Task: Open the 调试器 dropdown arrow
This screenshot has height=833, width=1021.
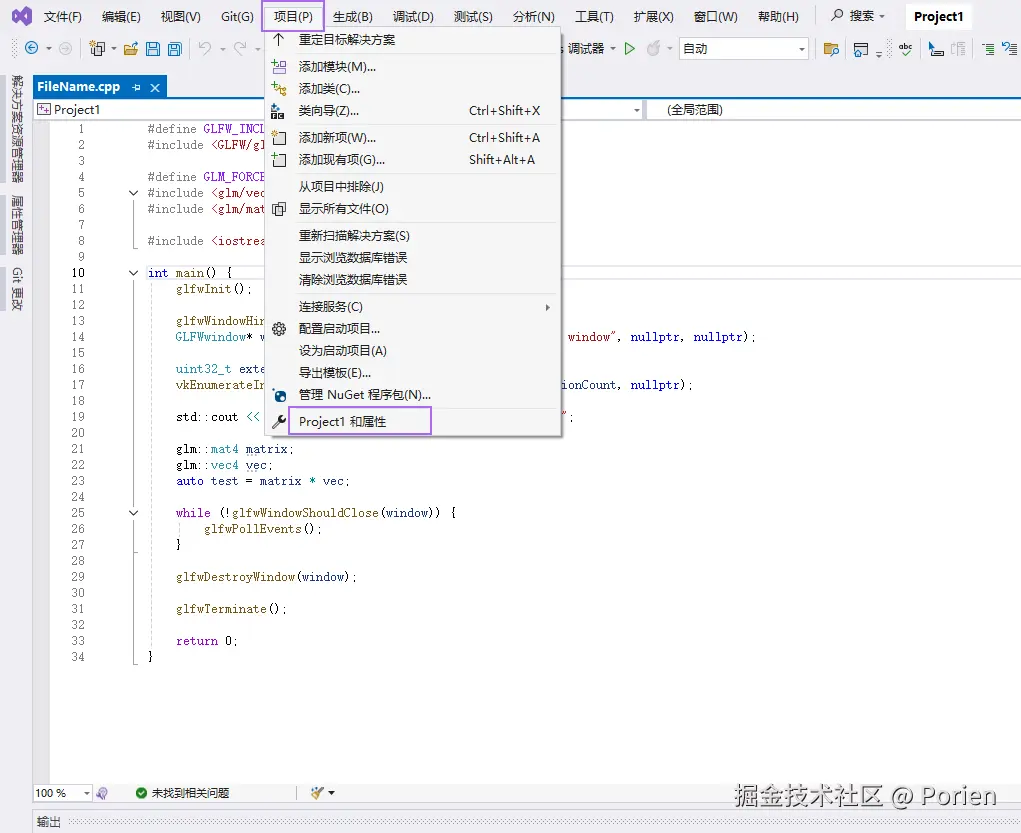Action: coord(613,49)
